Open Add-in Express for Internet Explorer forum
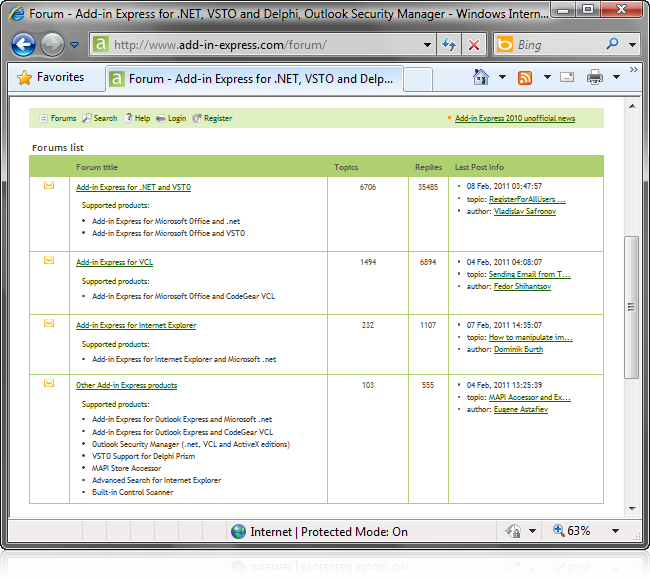This screenshot has height=580, width=650. point(136,325)
